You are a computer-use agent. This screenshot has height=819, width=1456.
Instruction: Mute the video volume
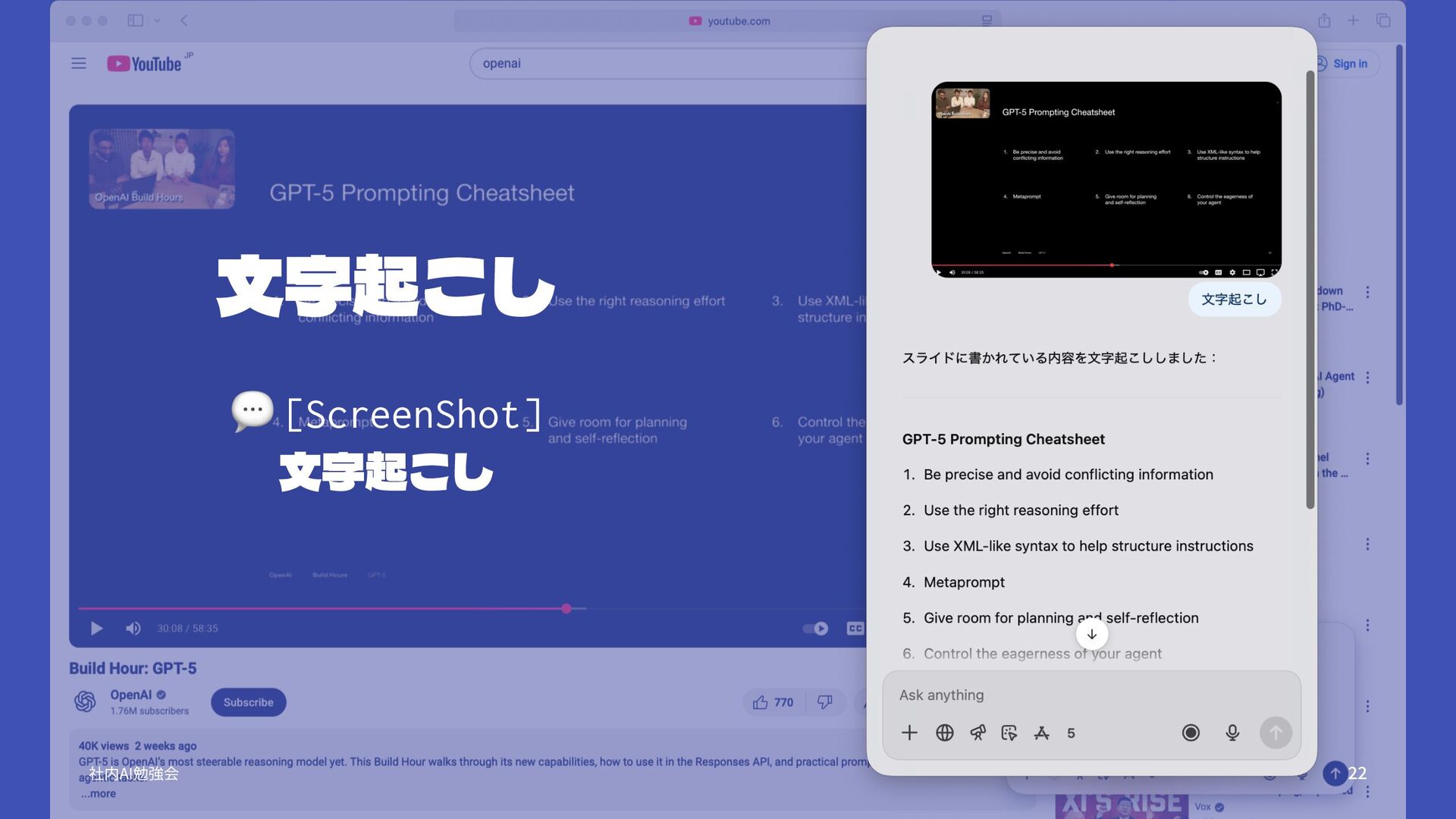133,628
